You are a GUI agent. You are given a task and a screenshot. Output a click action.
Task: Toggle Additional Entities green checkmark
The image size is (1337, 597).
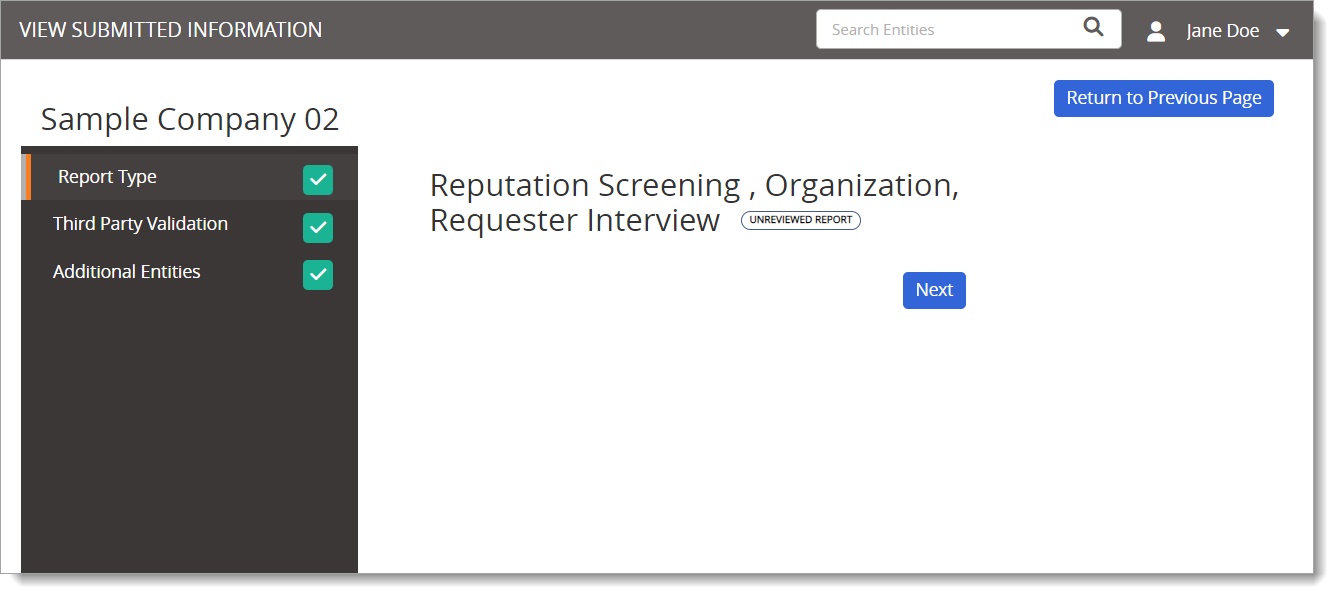pyautogui.click(x=318, y=275)
